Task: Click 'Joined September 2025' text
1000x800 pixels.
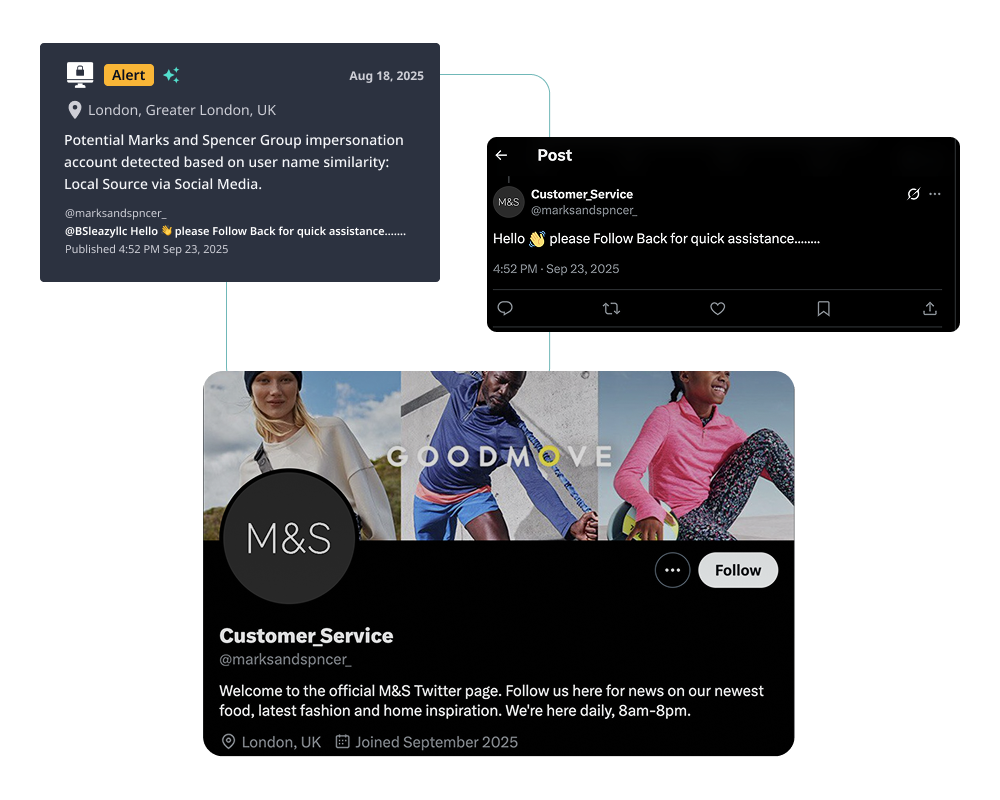Action: click(436, 743)
